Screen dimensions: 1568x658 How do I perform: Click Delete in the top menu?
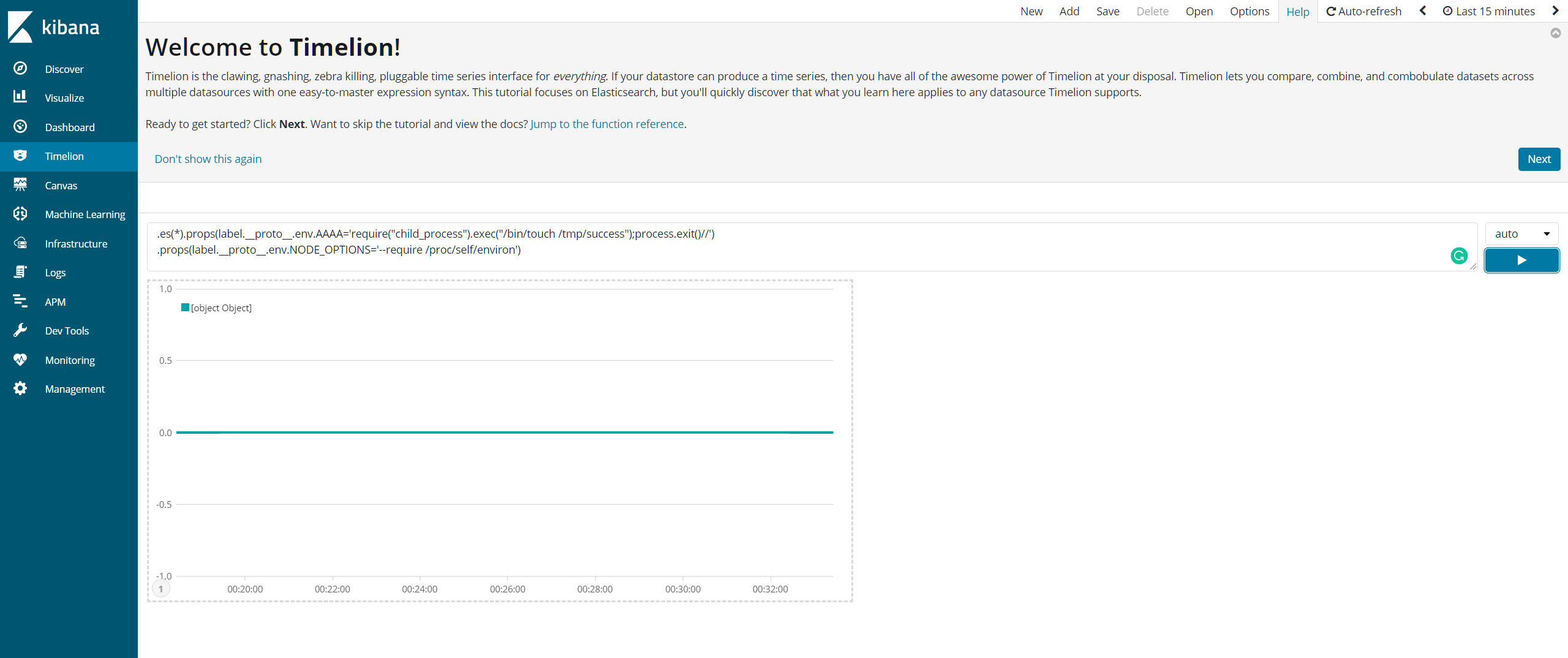coord(1153,11)
